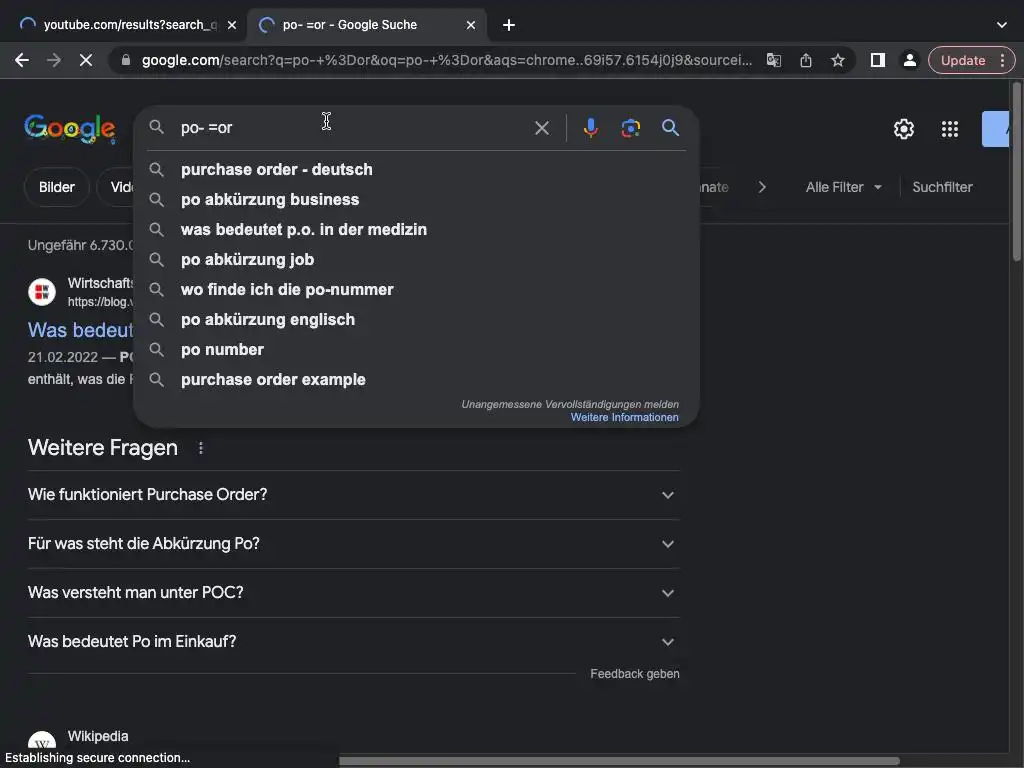Image resolution: width=1024 pixels, height=768 pixels.
Task: Click 'Feedback geben' link
Action: [x=635, y=674]
